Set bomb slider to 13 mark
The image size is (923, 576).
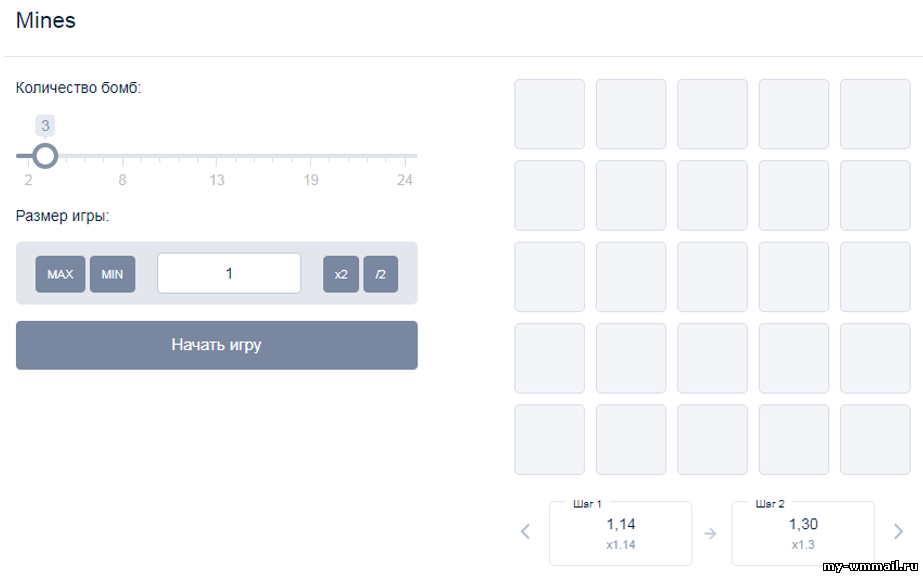[x=217, y=156]
